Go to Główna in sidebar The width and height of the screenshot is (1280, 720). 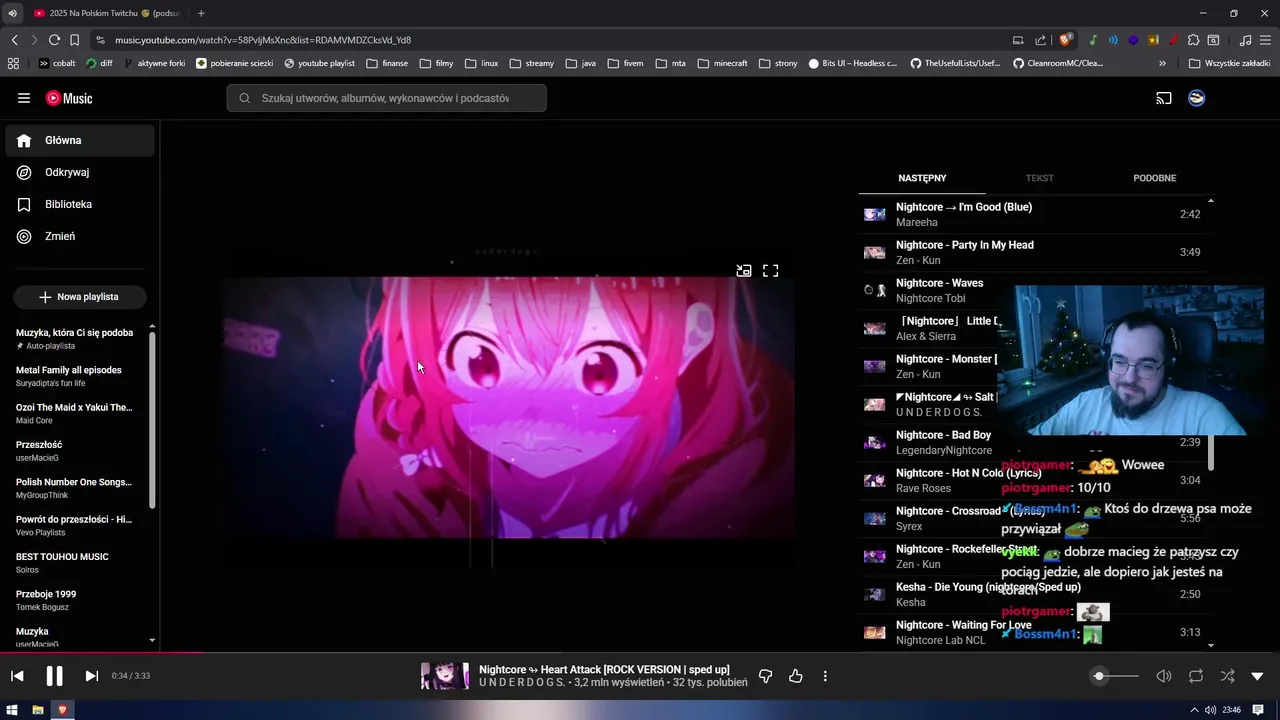point(80,141)
